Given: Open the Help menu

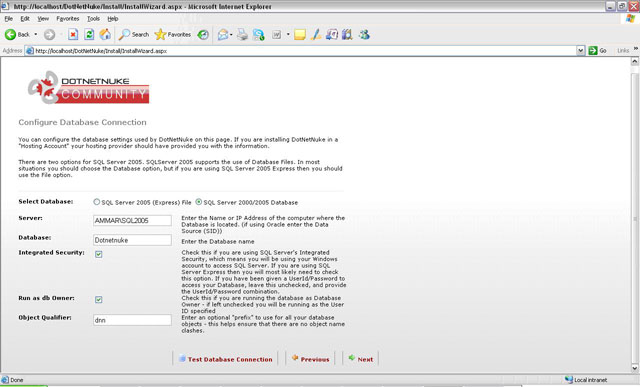Looking at the screenshot, I should tap(113, 19).
